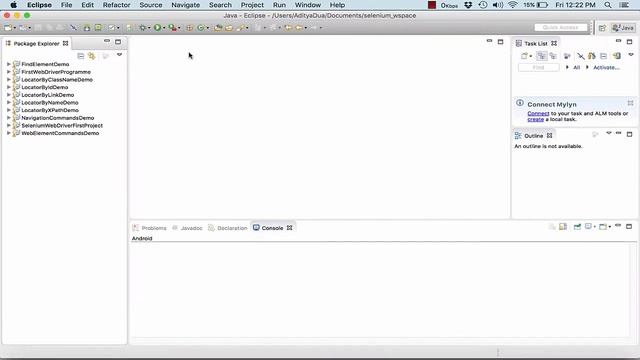Click the Android SDK Manager icon

(87, 28)
